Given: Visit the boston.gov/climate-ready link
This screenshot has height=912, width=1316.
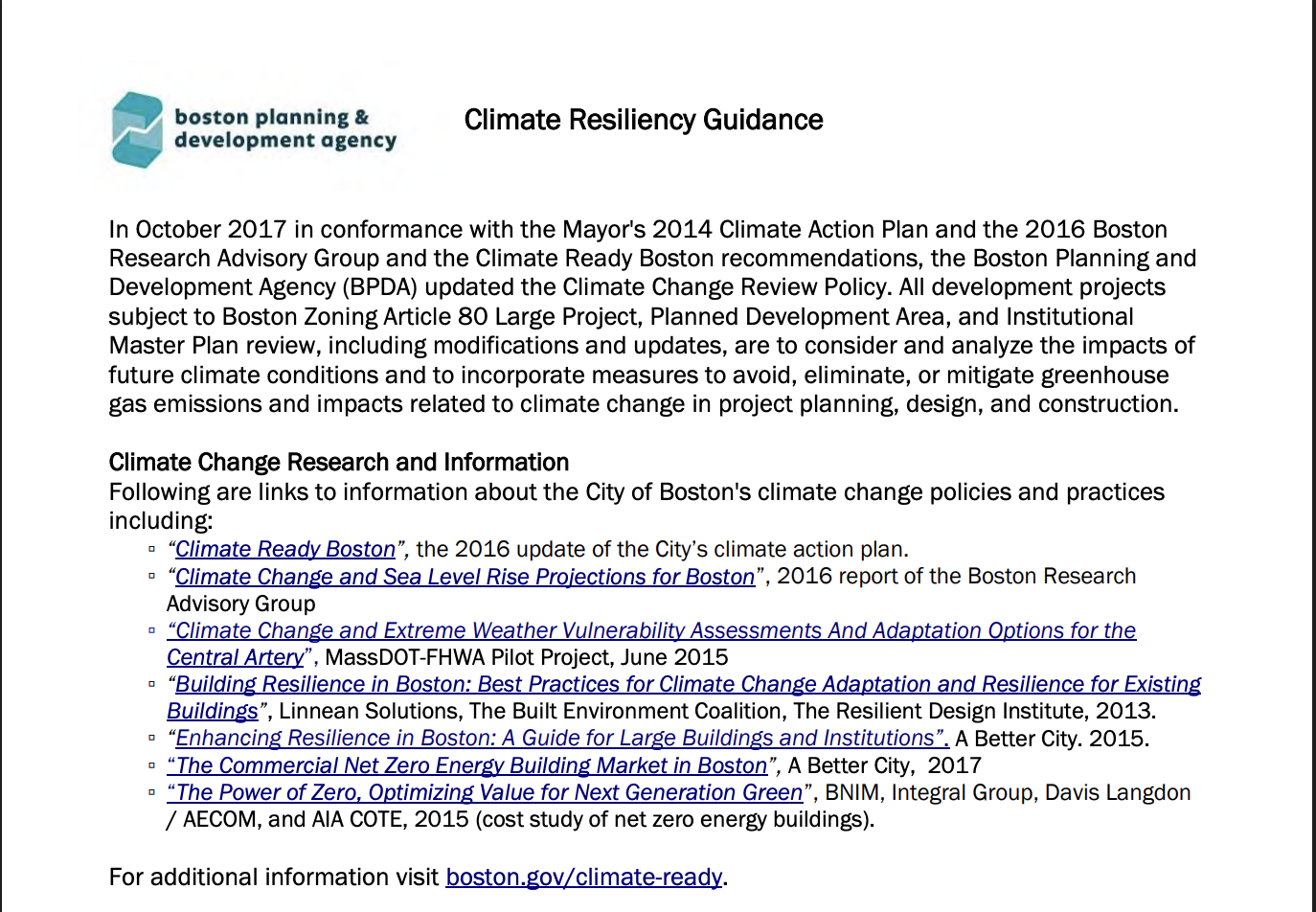Looking at the screenshot, I should (x=584, y=877).
